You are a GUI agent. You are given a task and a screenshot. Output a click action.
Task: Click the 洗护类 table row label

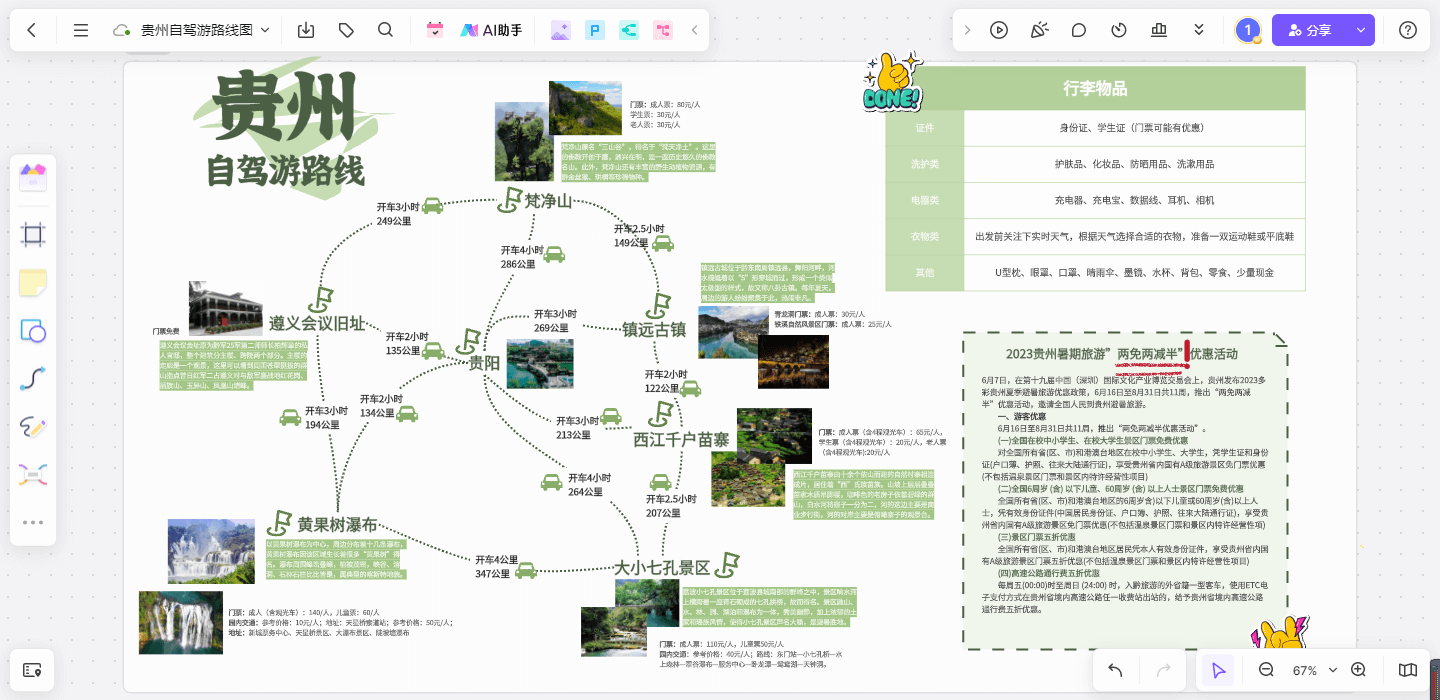tap(925, 164)
